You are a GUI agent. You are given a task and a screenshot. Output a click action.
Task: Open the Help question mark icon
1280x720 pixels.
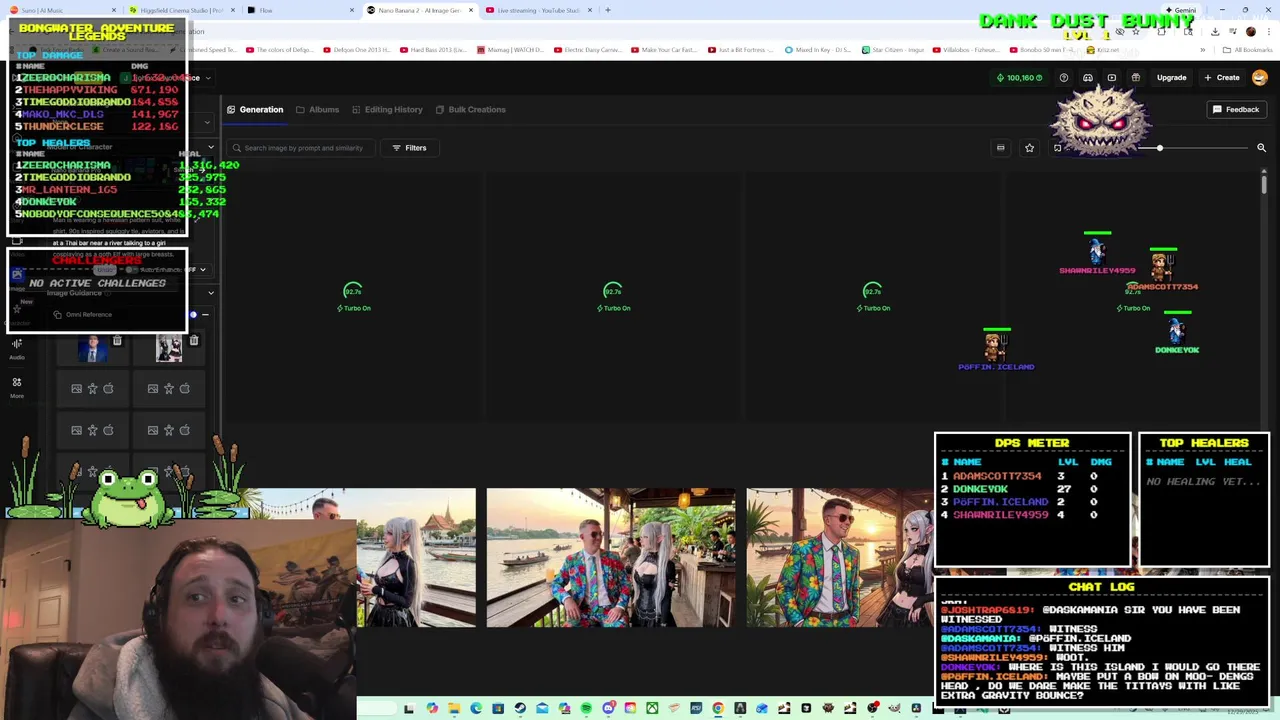[1064, 78]
